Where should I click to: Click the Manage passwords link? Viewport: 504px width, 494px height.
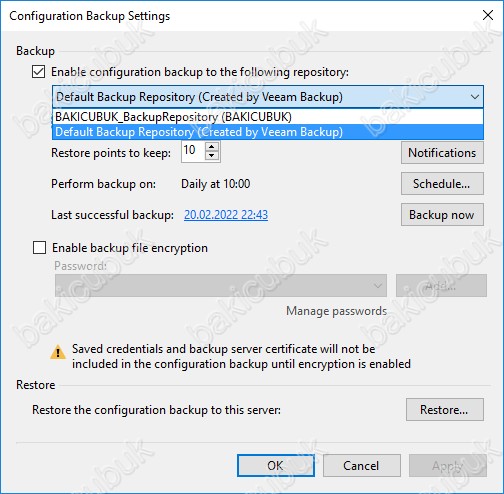tap(336, 311)
